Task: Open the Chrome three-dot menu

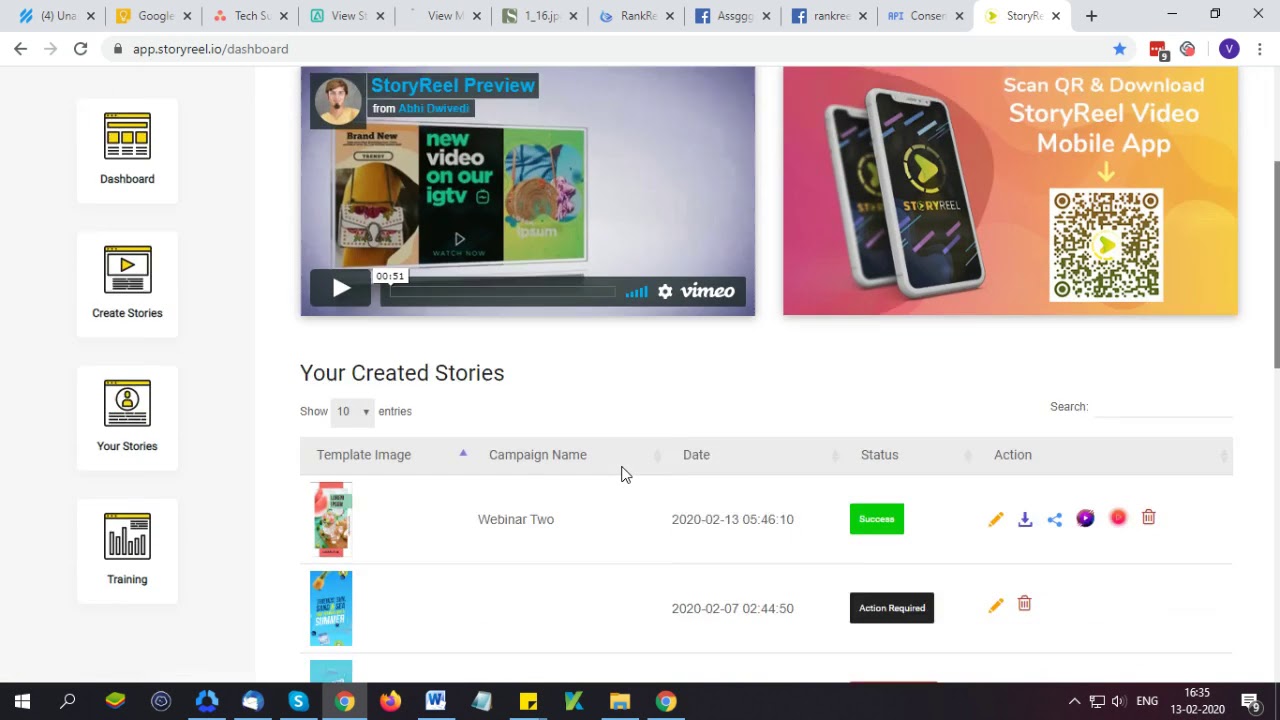Action: 1260,49
